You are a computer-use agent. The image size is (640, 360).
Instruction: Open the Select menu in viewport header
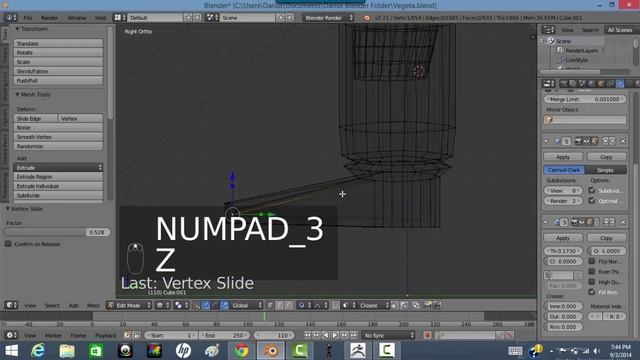[52, 305]
